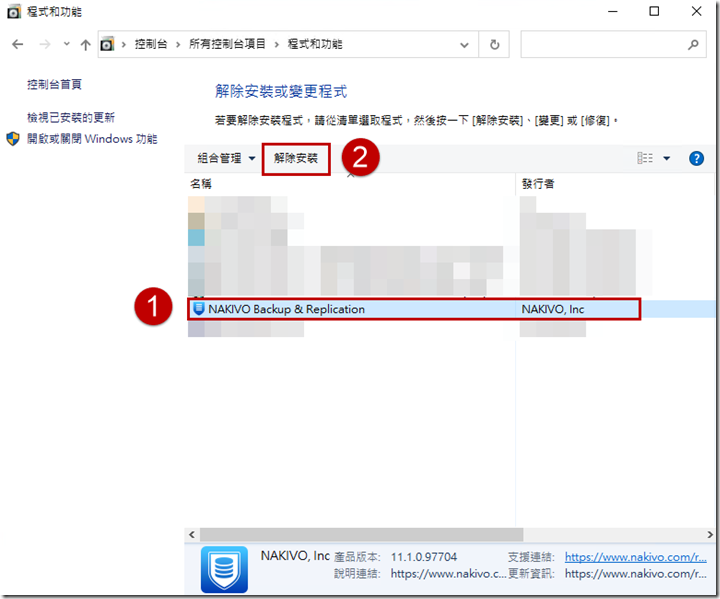Click the window title bar app icon
Image resolution: width=720 pixels, height=599 pixels.
coord(14,12)
